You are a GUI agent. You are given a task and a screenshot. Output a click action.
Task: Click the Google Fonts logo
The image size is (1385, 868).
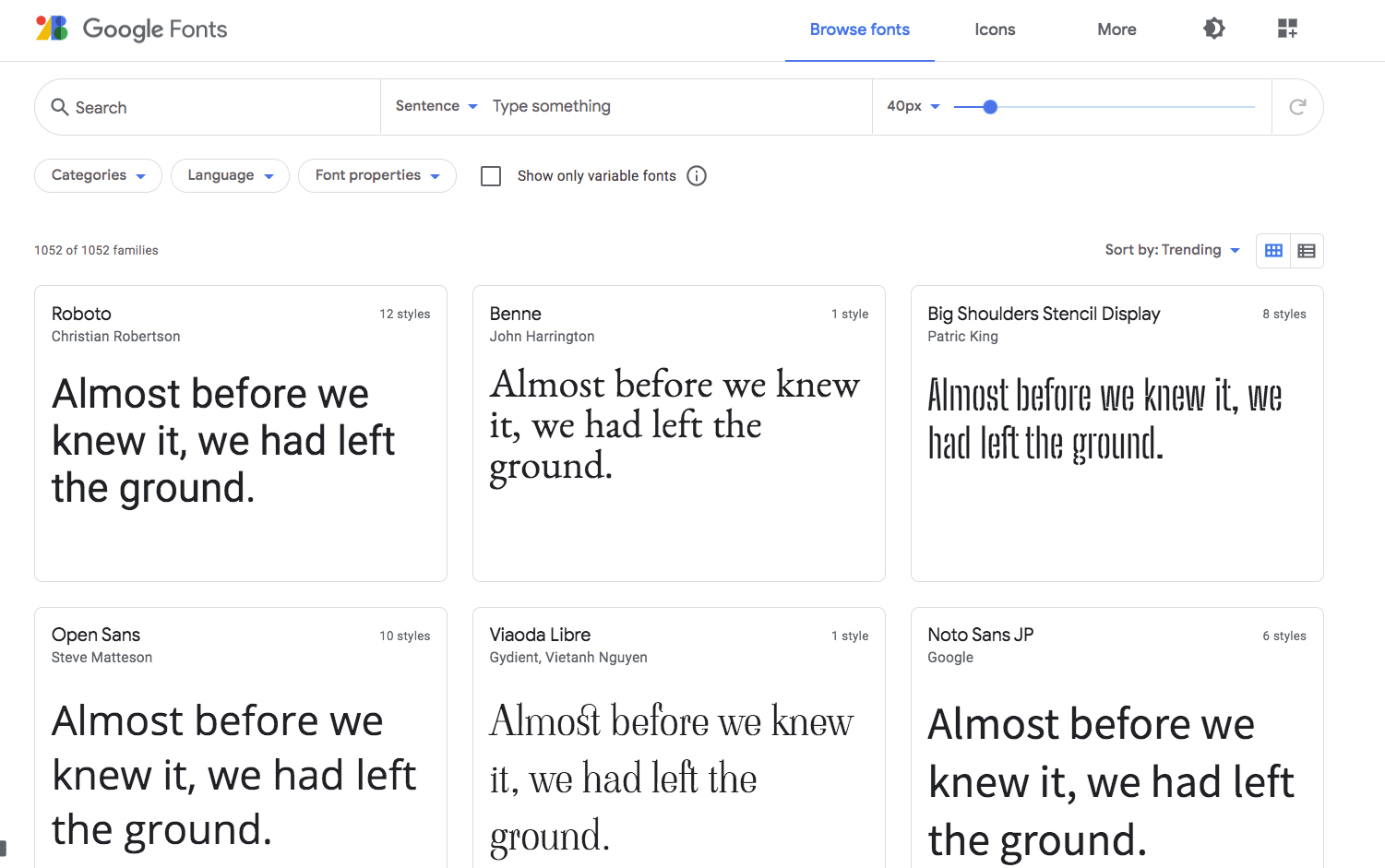coord(131,30)
